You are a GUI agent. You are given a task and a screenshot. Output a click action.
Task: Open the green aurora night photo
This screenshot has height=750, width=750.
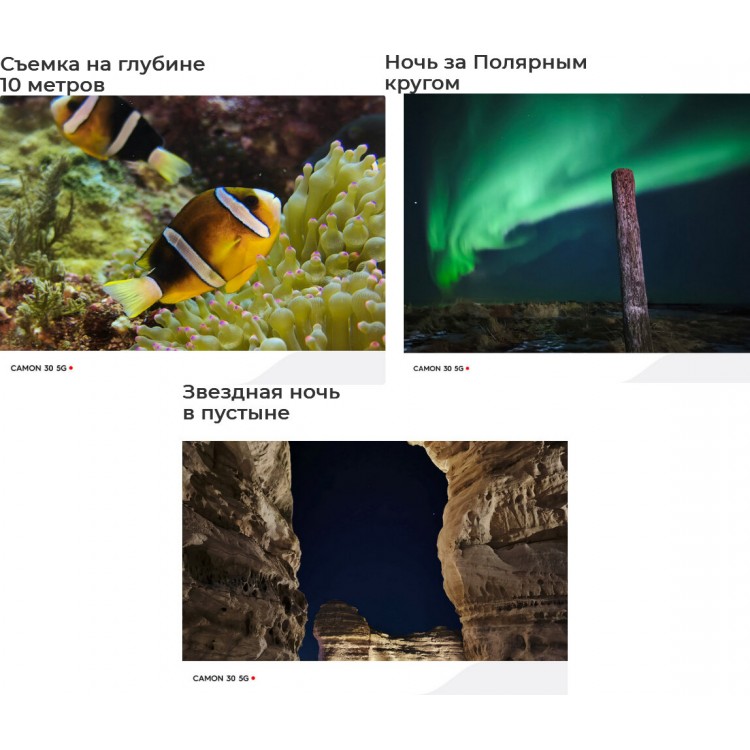click(577, 223)
